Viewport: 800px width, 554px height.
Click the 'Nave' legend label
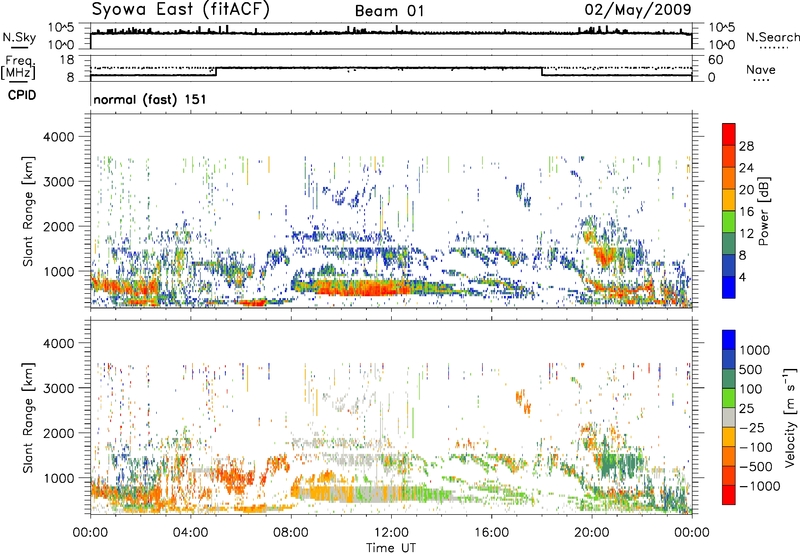[x=761, y=69]
